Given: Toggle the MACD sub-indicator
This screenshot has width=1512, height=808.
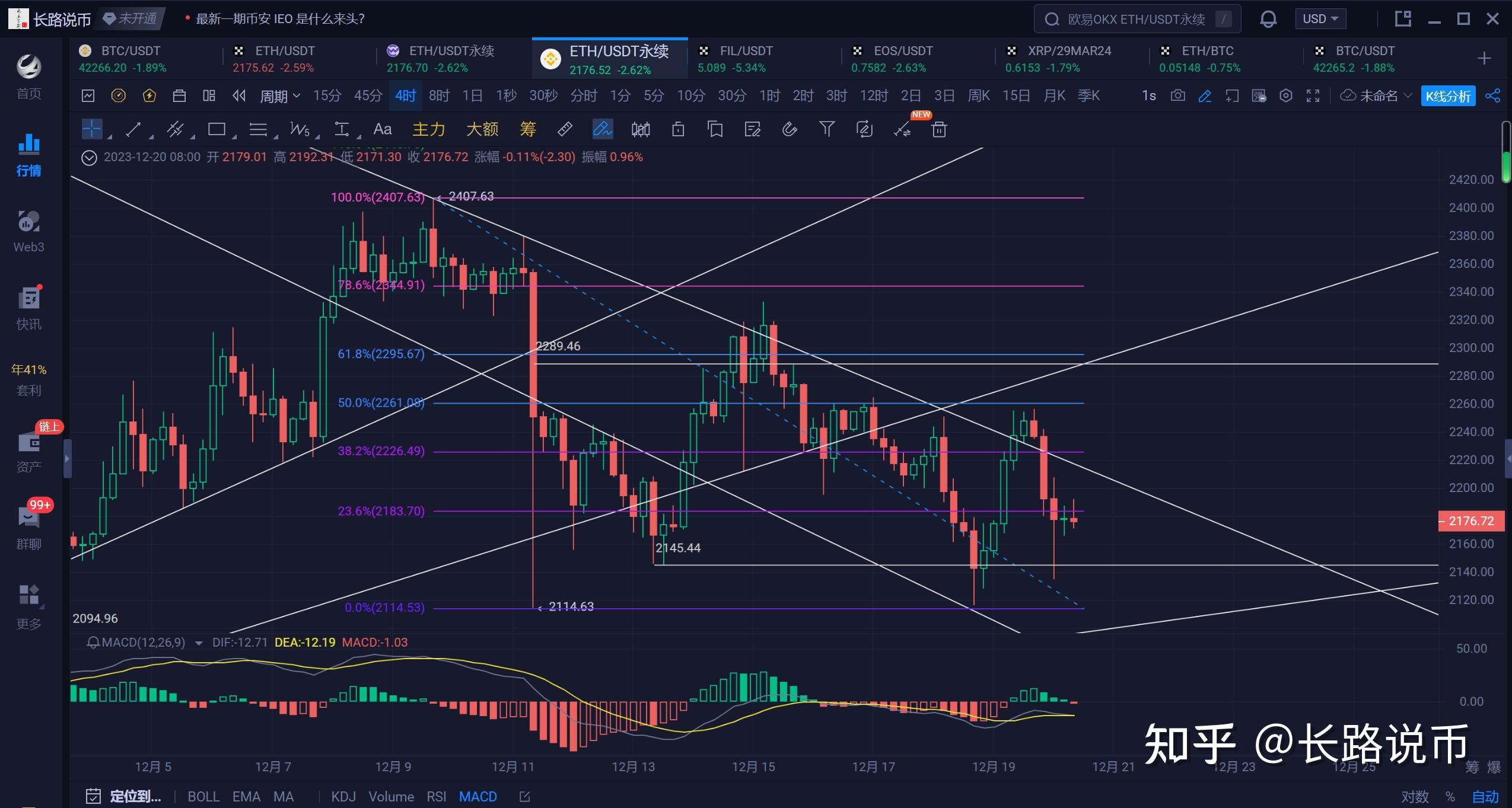Looking at the screenshot, I should [478, 797].
